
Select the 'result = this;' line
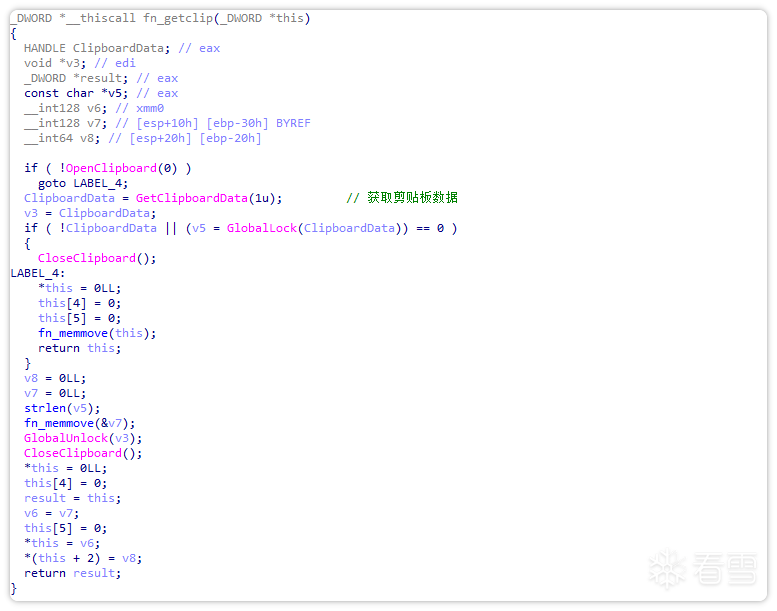coord(72,498)
